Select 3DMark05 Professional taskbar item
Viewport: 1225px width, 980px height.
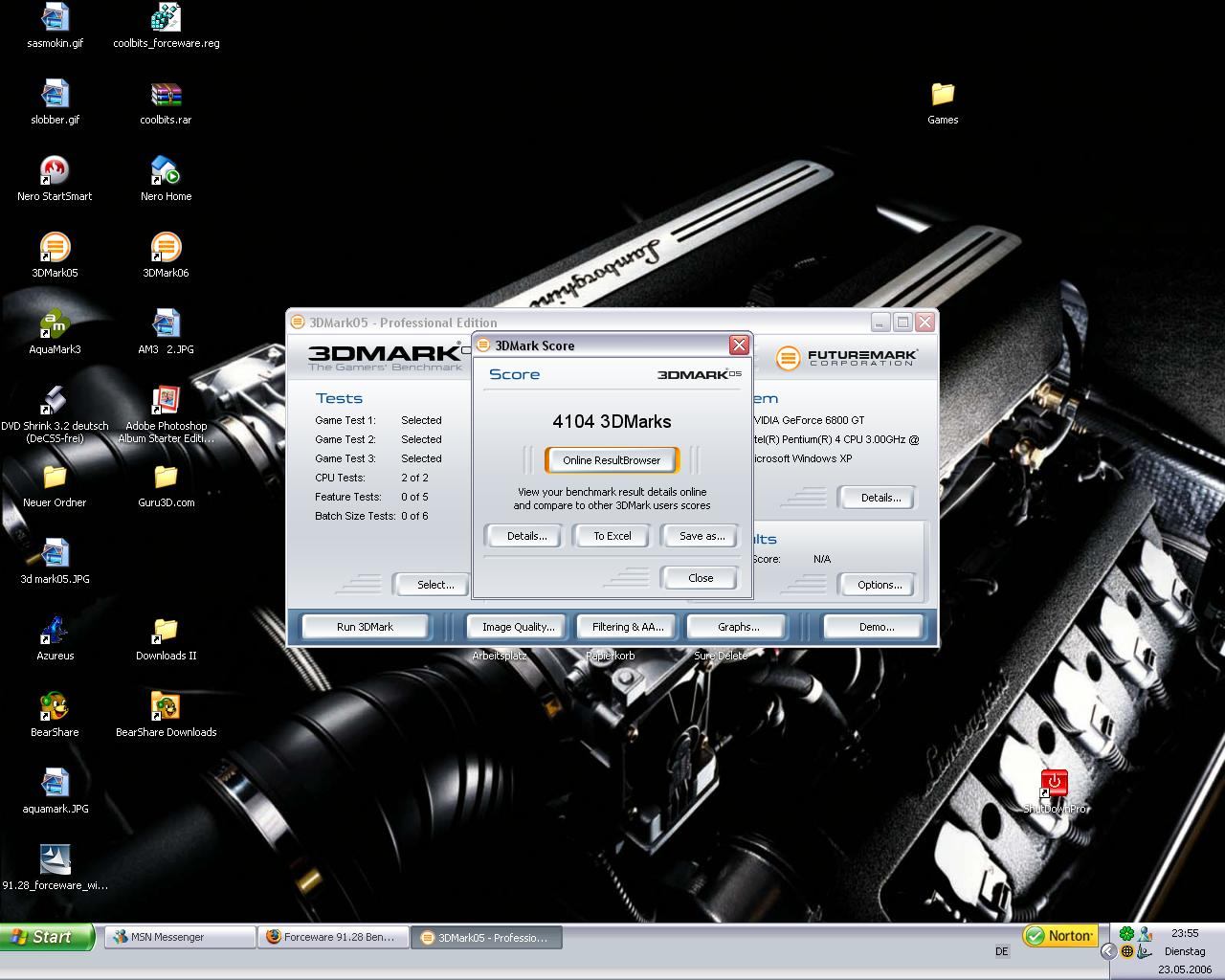pyautogui.click(x=486, y=937)
